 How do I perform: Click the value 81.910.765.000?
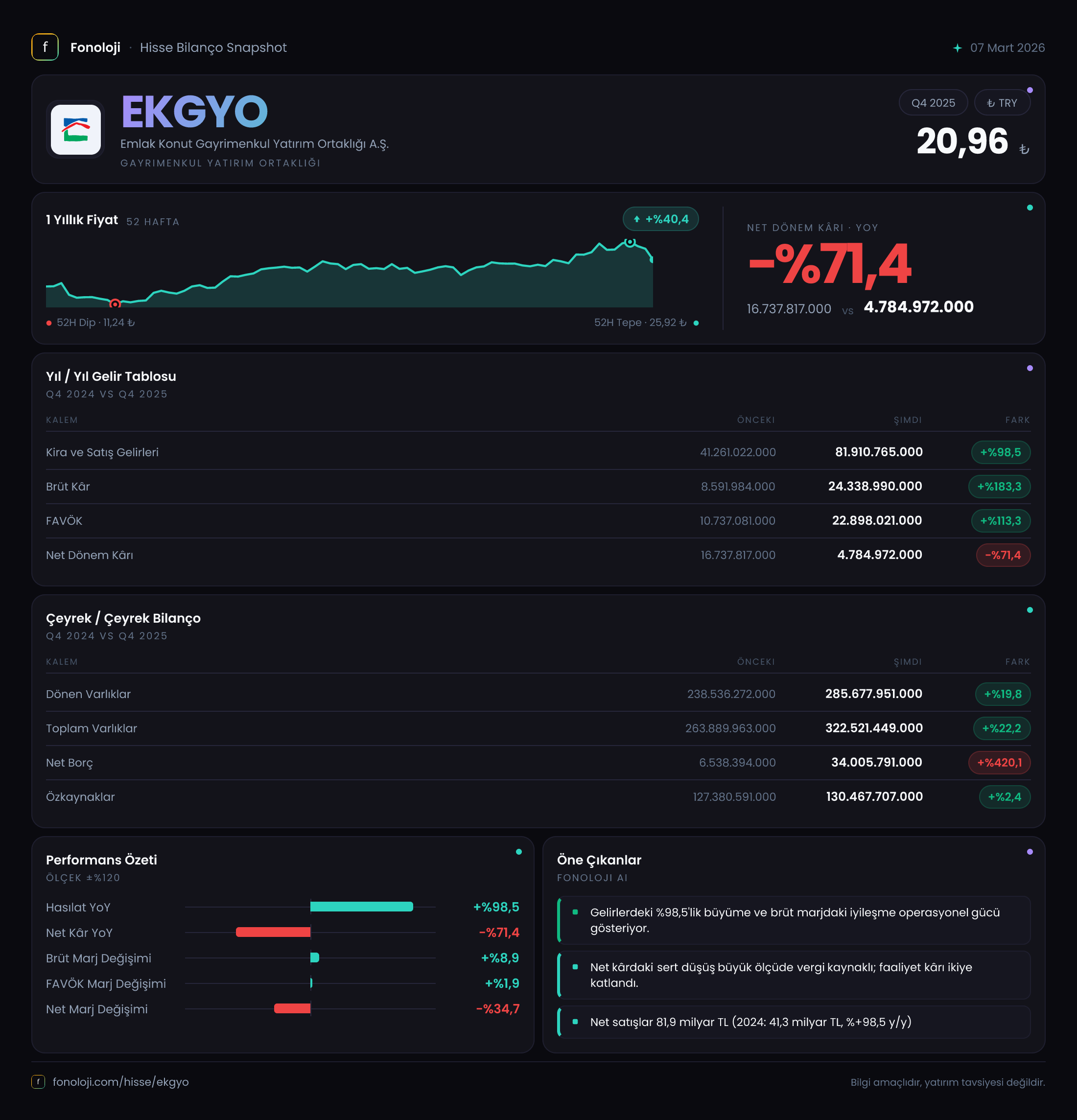[879, 452]
